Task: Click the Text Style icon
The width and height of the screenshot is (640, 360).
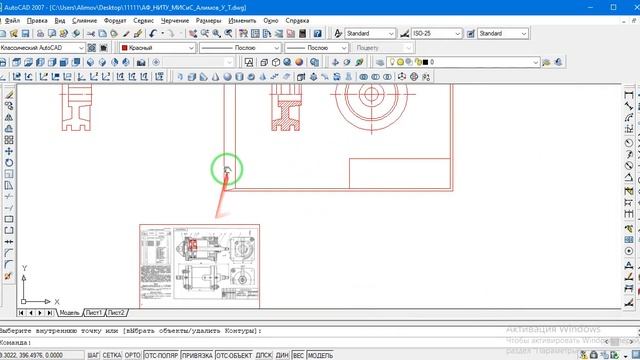Action: [338, 33]
